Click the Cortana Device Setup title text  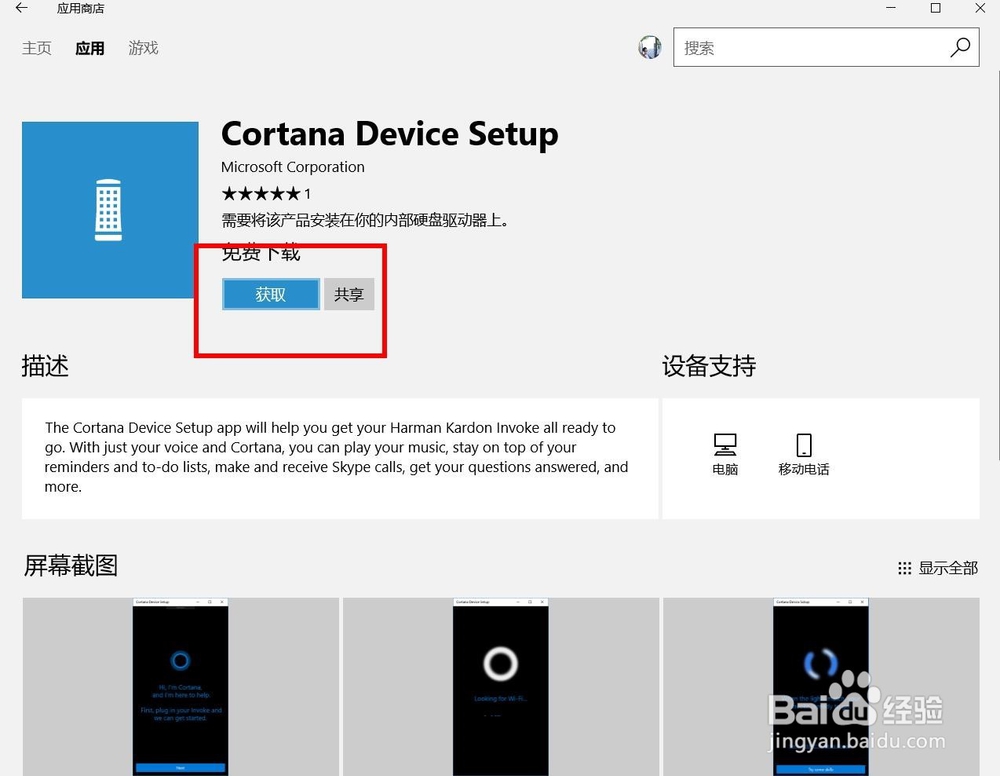[x=390, y=135]
